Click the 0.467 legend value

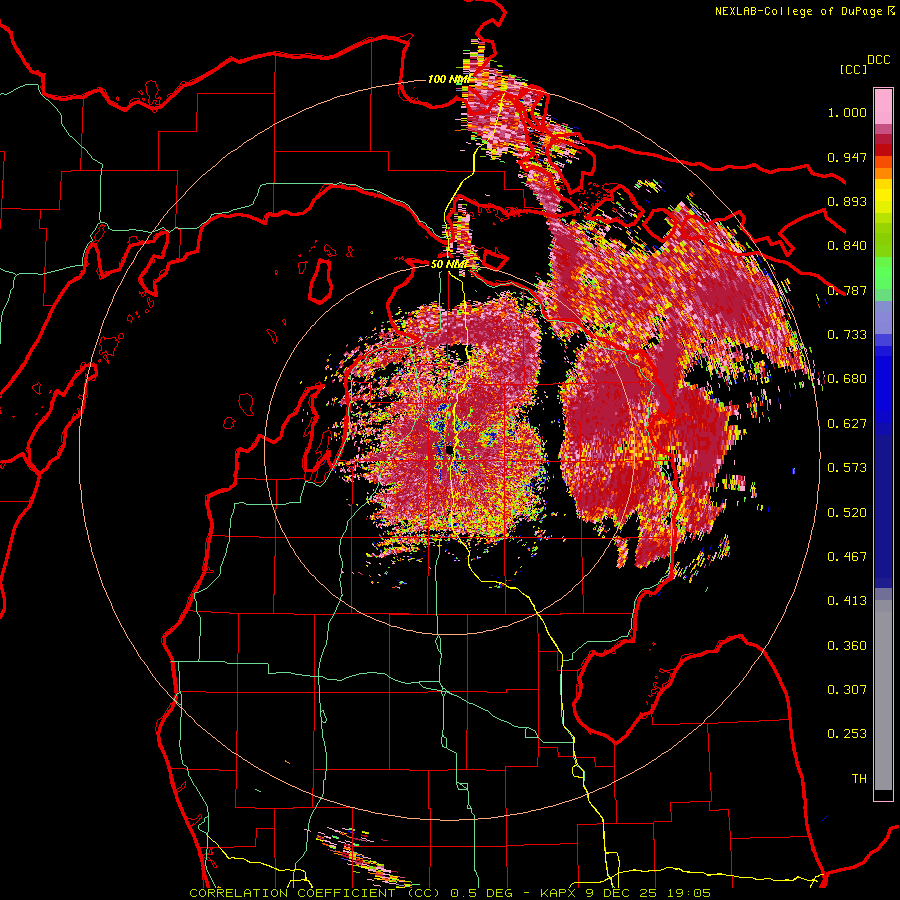click(847, 557)
